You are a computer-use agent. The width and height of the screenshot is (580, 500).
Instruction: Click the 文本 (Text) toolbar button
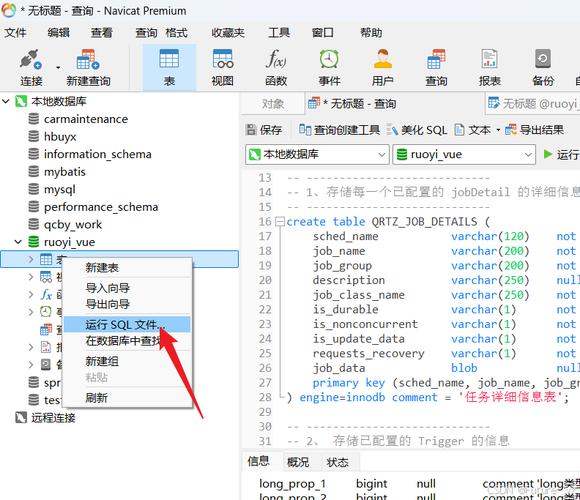point(473,130)
